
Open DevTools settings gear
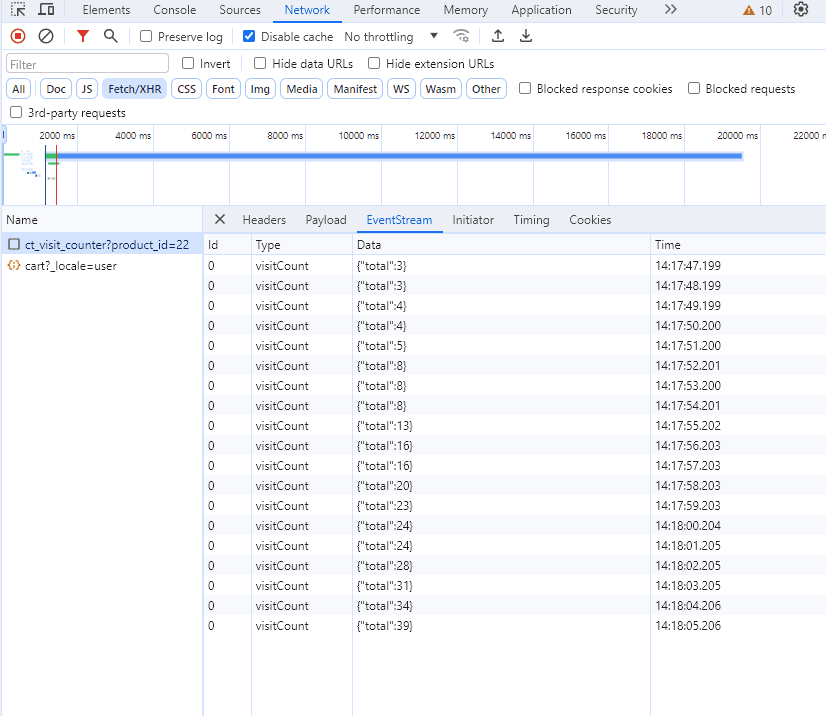coord(801,9)
